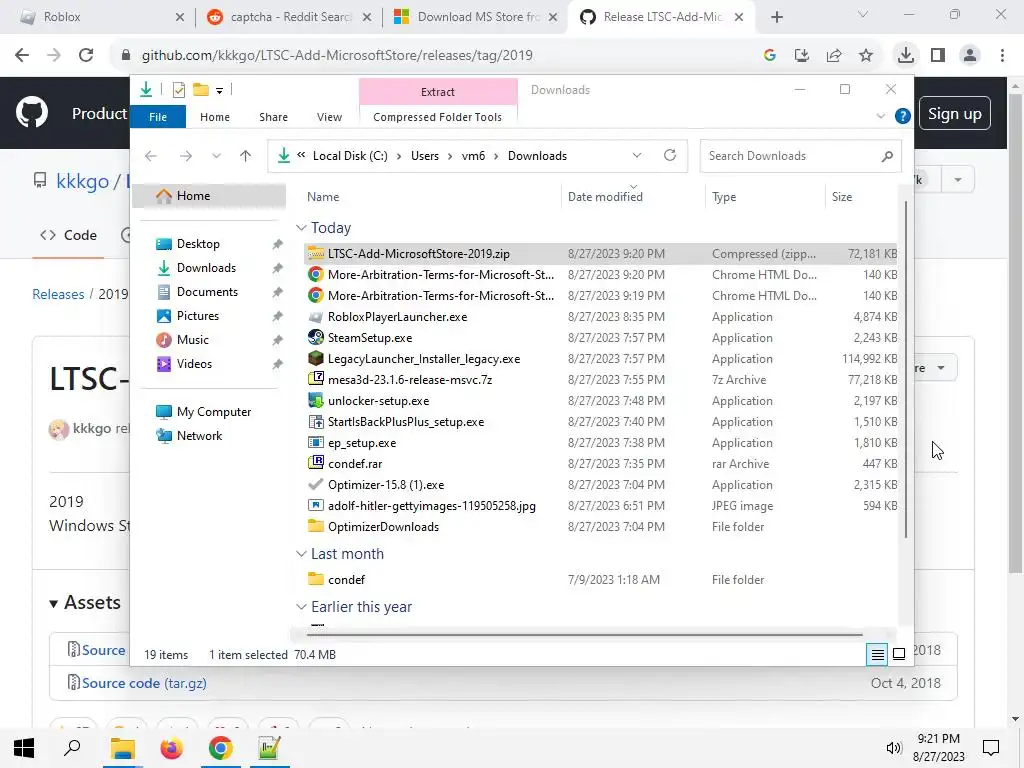The width and height of the screenshot is (1024, 768).
Task: Click the horizontal scrollbar in the file list
Action: tap(584, 634)
